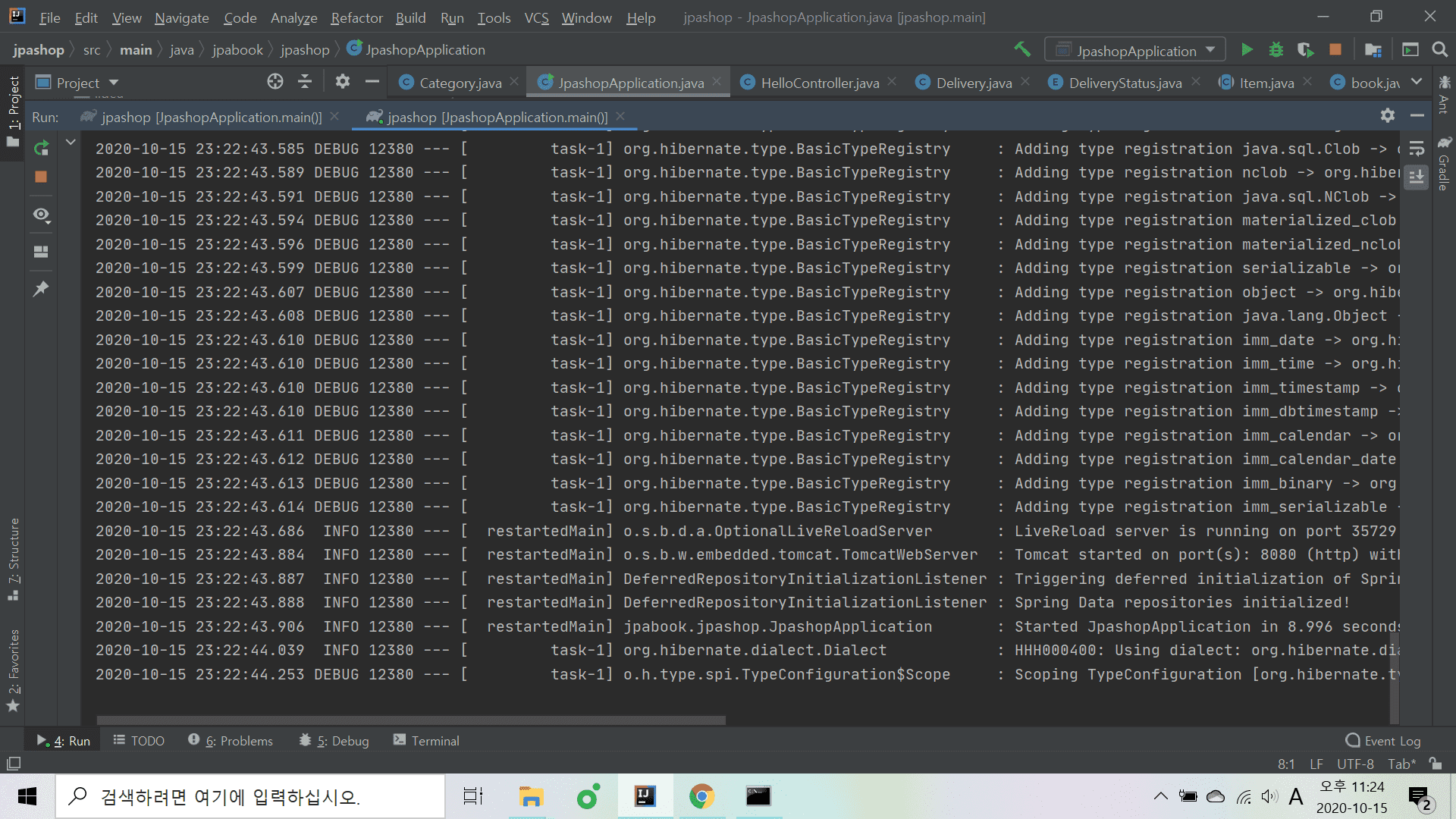This screenshot has height=819, width=1456.
Task: Open Project panel settings gear
Action: tap(343, 82)
